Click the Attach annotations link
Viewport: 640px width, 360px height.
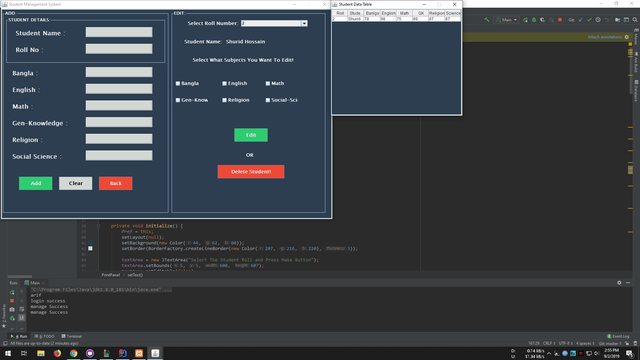(604, 37)
